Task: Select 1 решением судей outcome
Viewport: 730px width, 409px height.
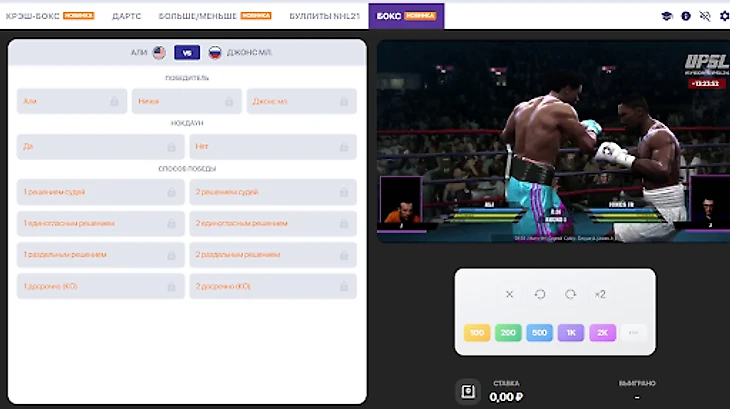Action: (x=101, y=192)
